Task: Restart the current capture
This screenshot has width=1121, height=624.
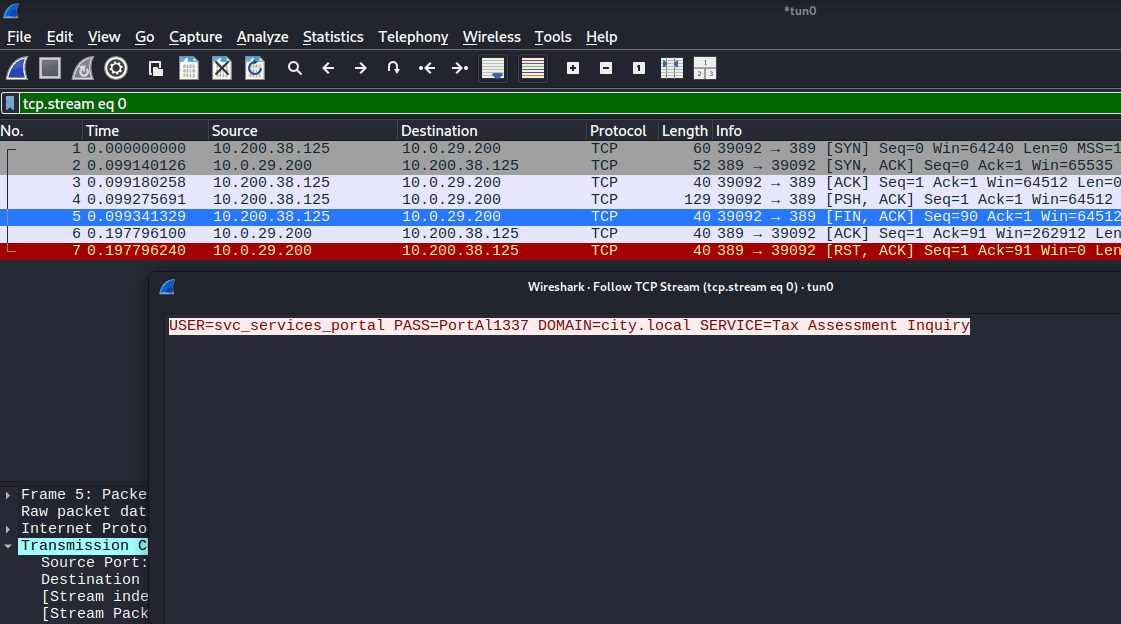Action: pos(83,68)
